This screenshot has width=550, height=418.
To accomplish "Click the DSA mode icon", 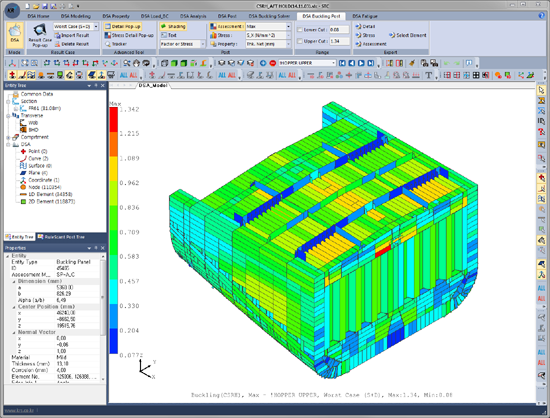I will [14, 34].
